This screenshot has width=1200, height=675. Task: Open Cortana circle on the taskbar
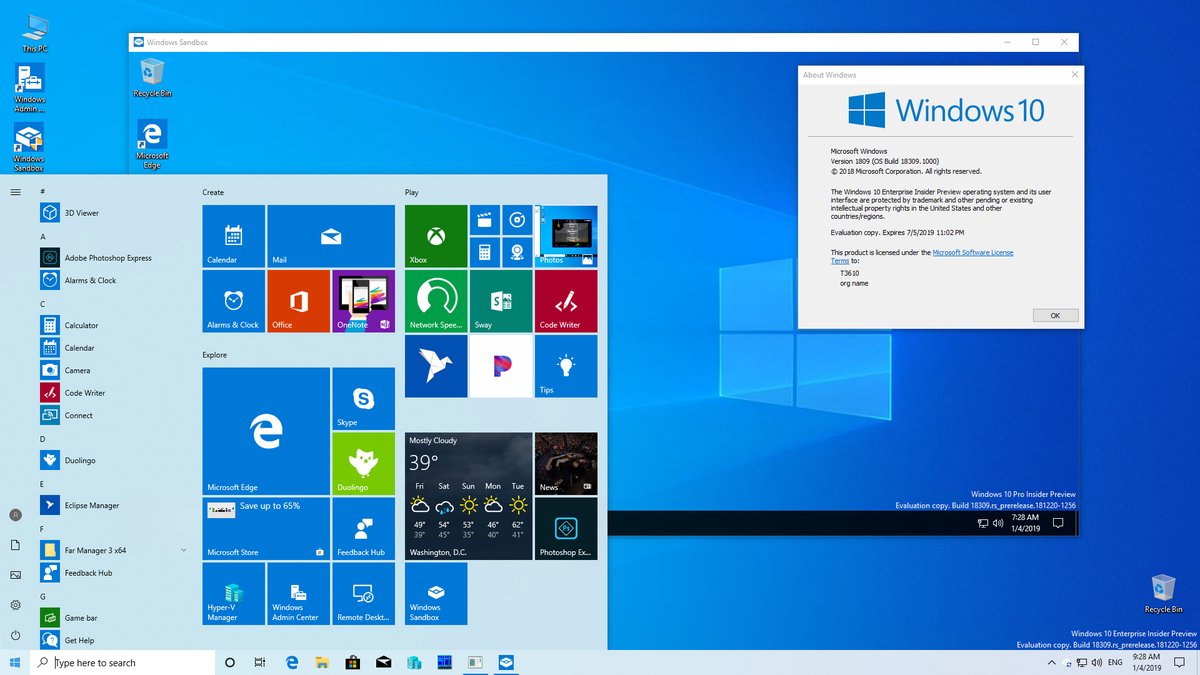coord(230,663)
